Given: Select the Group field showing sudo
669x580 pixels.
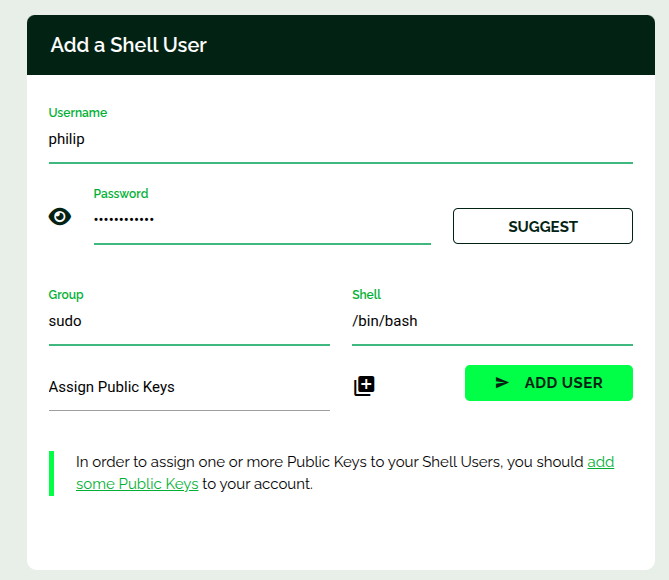Looking at the screenshot, I should [x=188, y=322].
